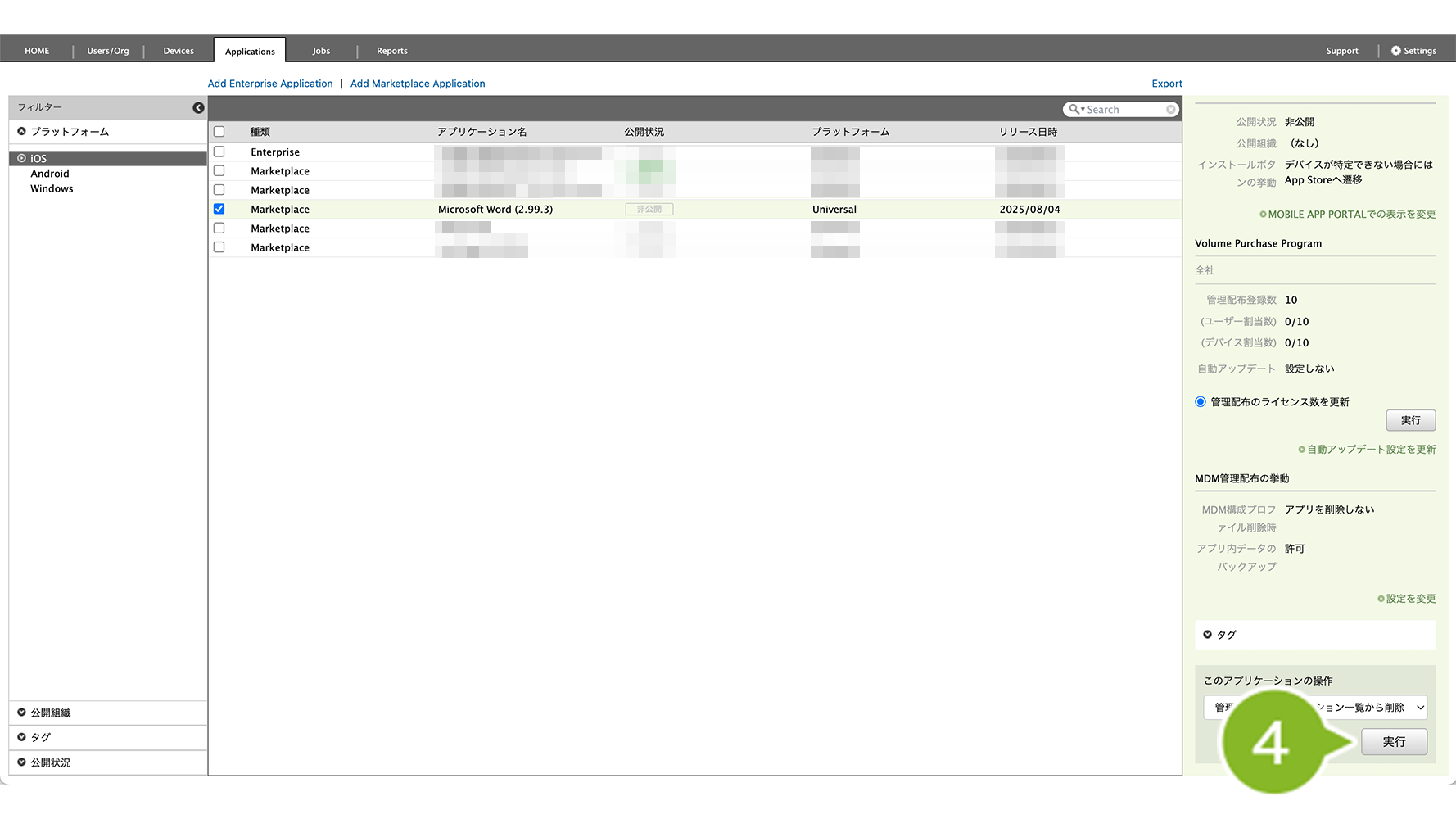Collapse the プラットフォーム filter section
The width and height of the screenshot is (1456, 819).
click(x=22, y=132)
